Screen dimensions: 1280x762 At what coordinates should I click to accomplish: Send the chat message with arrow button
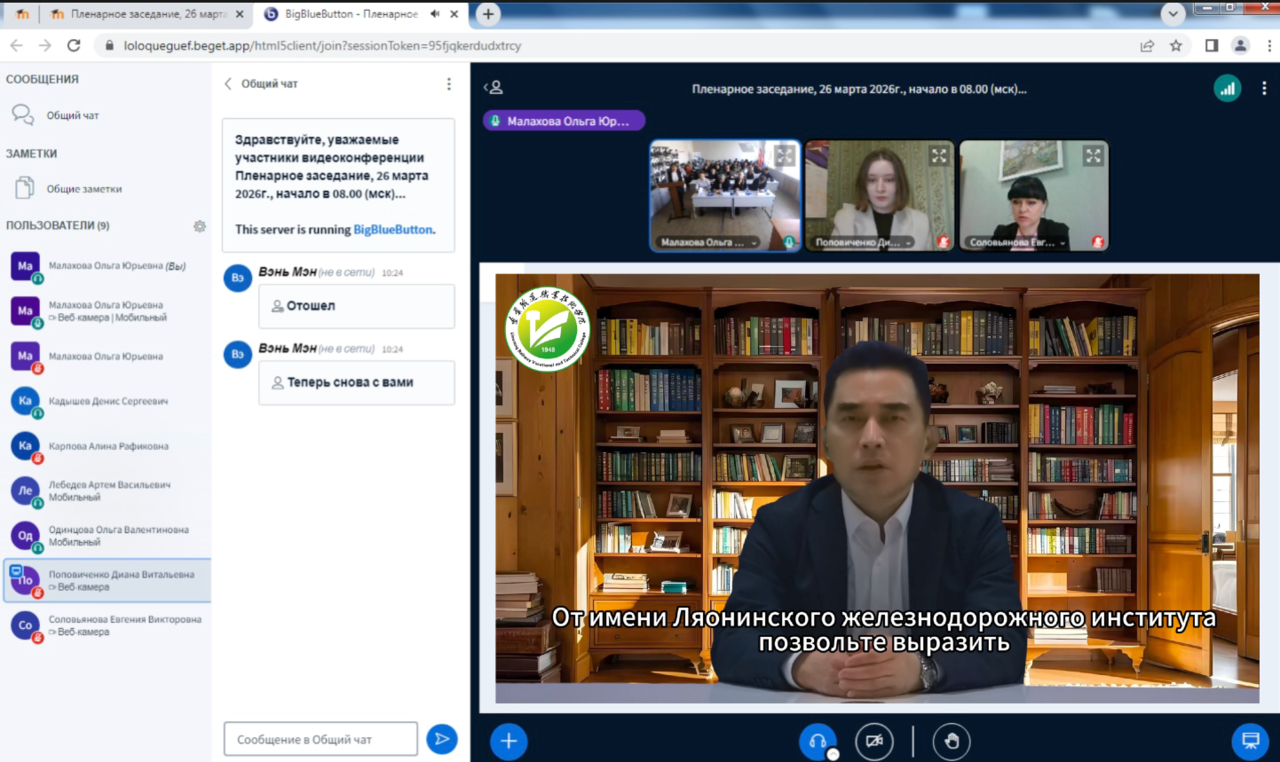(x=441, y=739)
